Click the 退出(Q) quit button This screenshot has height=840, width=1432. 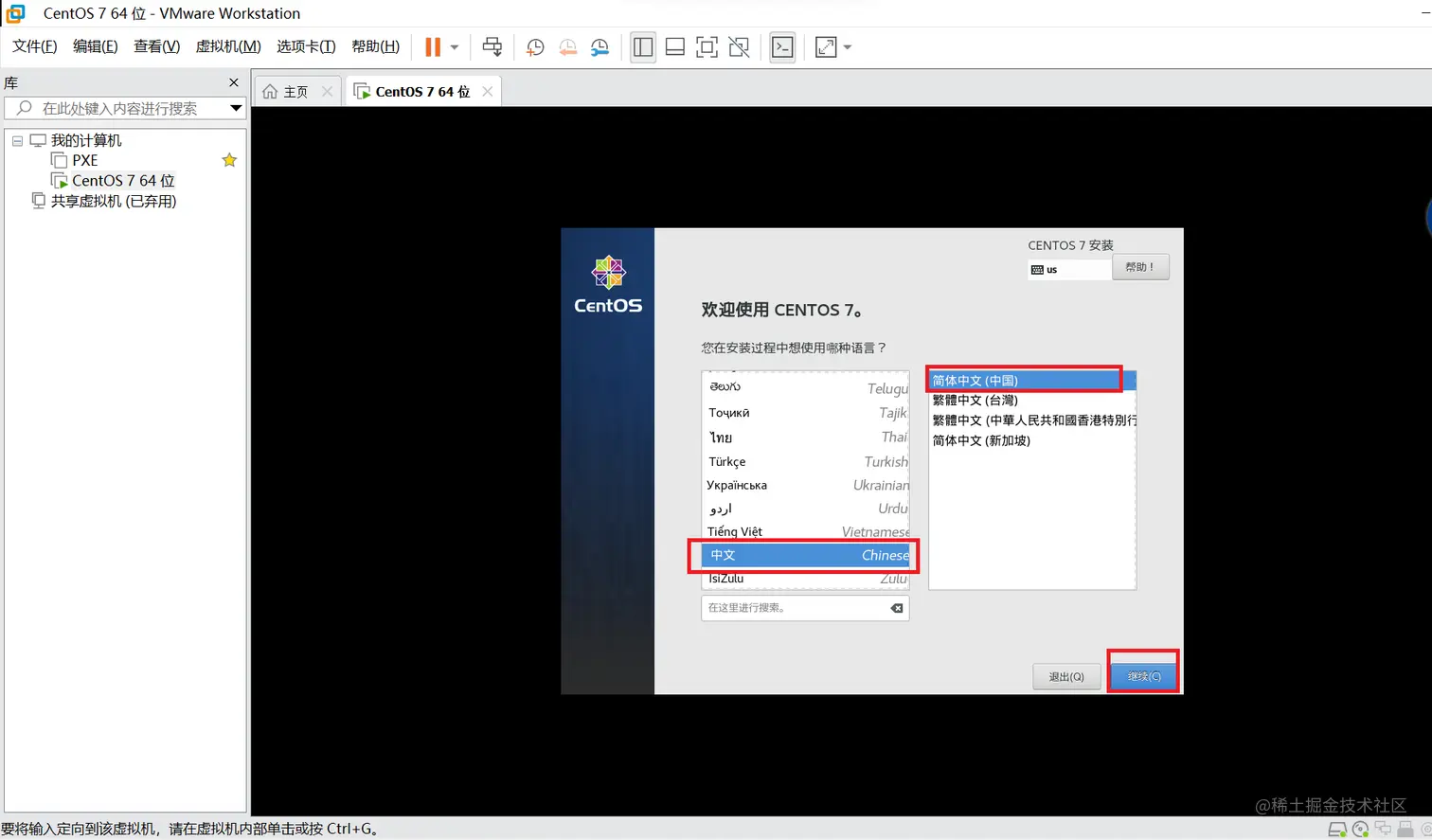click(1066, 677)
